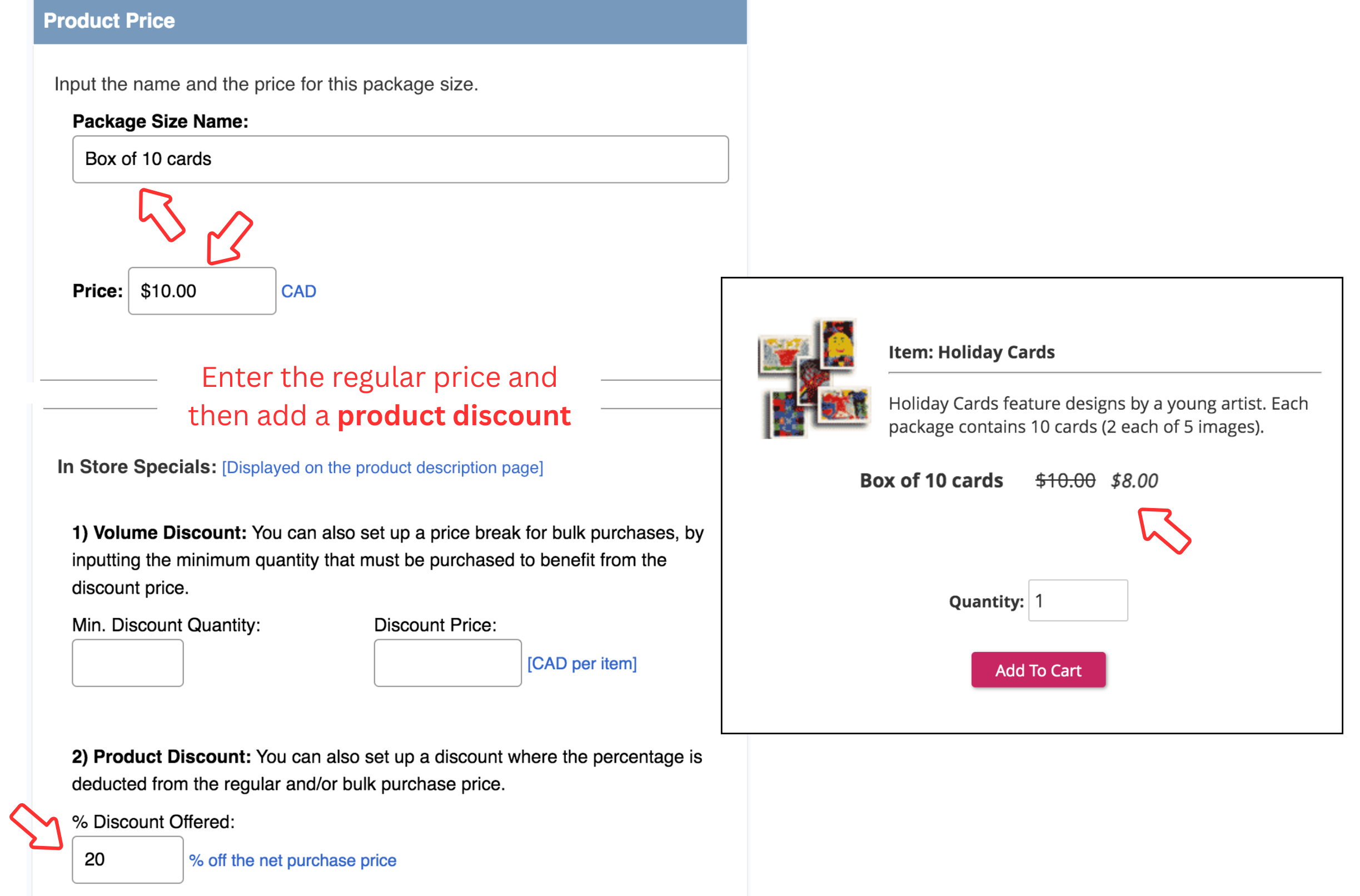The height and width of the screenshot is (896, 1360).
Task: Focus the % Discount Offered field
Action: (x=127, y=859)
